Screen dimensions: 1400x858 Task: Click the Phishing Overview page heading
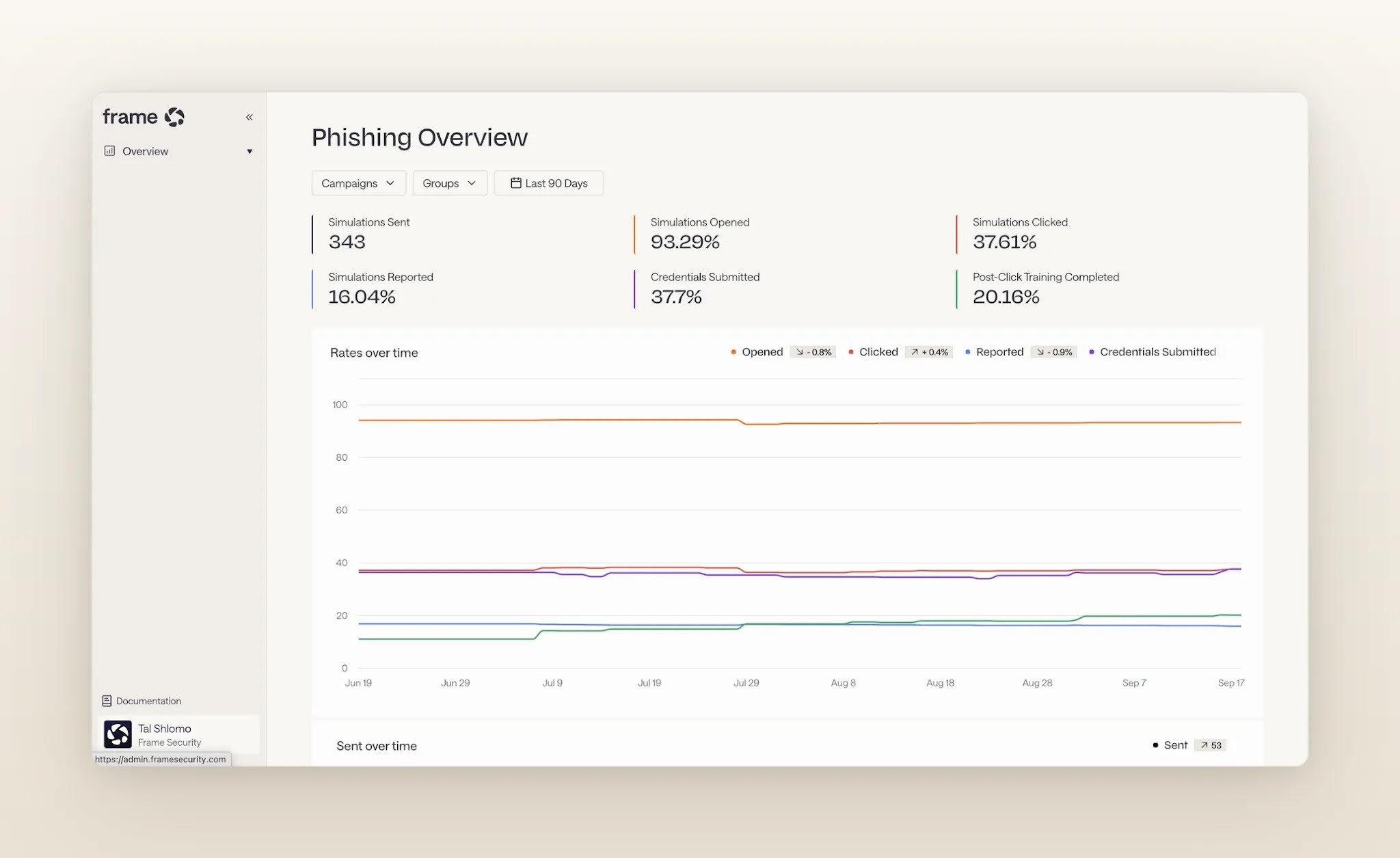[x=420, y=137]
